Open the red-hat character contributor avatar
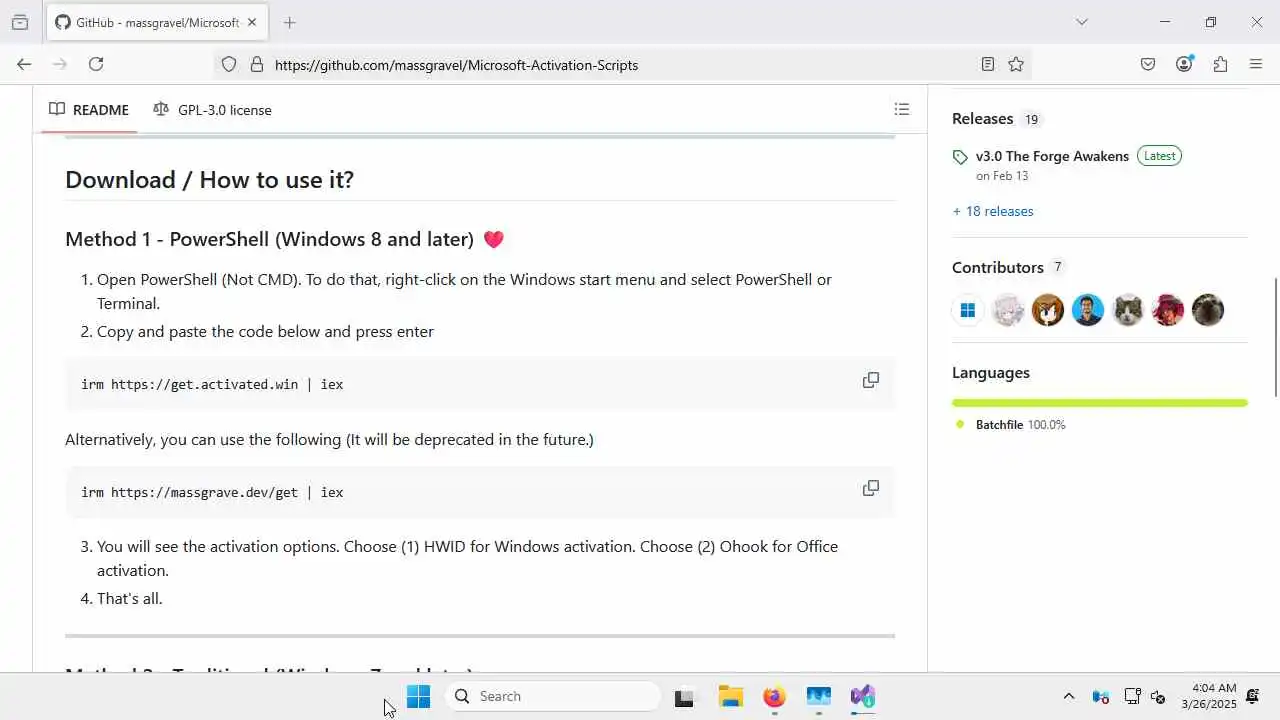 pos(1168,310)
